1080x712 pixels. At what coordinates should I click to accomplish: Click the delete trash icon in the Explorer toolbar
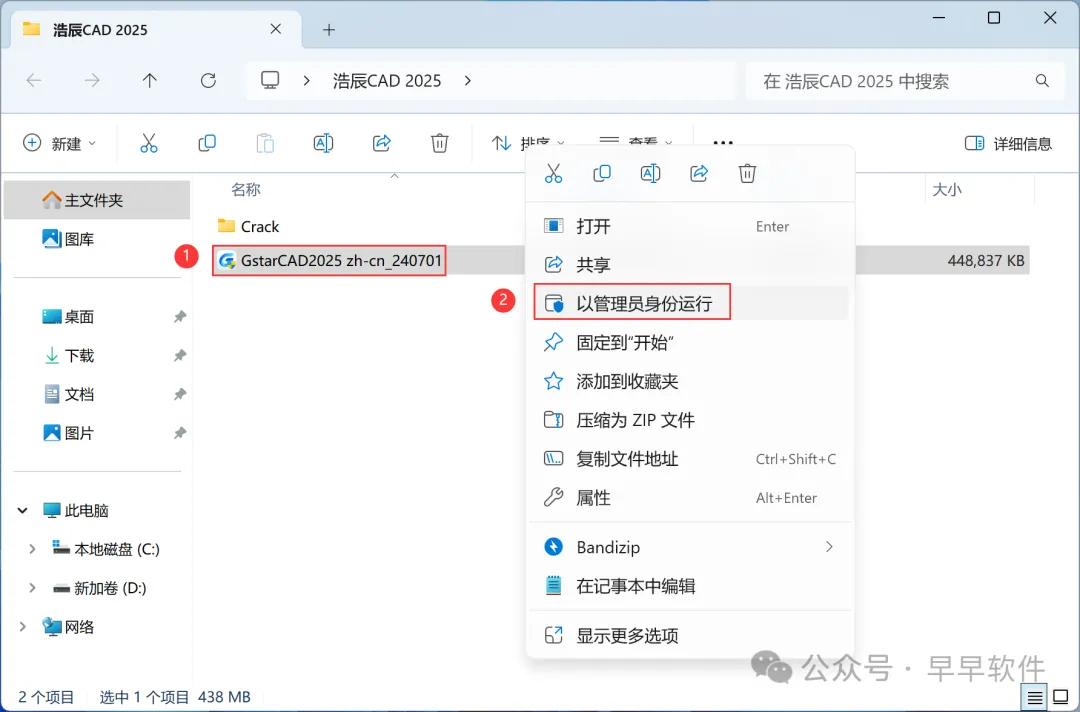point(439,143)
